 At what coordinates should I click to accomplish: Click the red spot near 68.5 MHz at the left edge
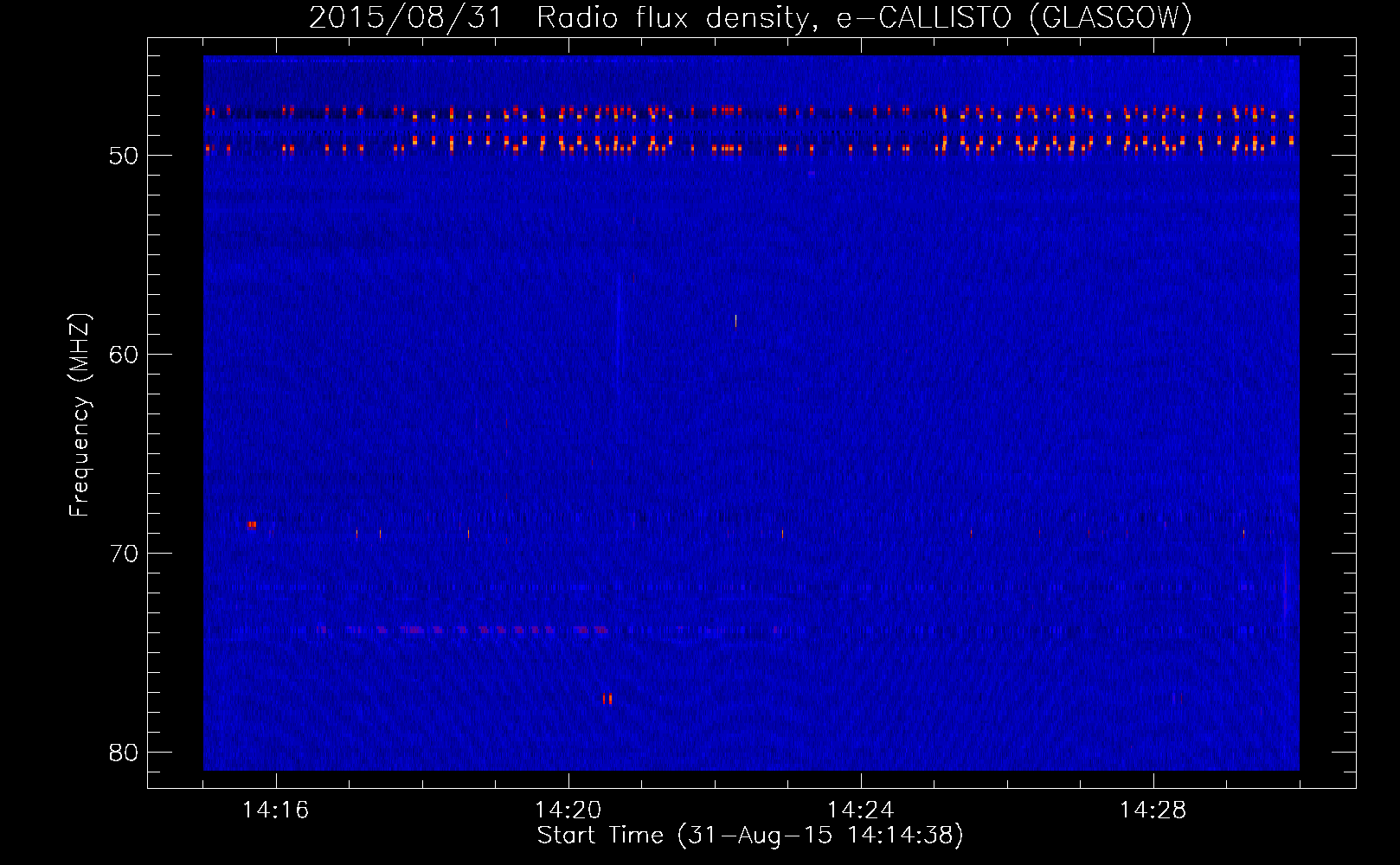252,525
